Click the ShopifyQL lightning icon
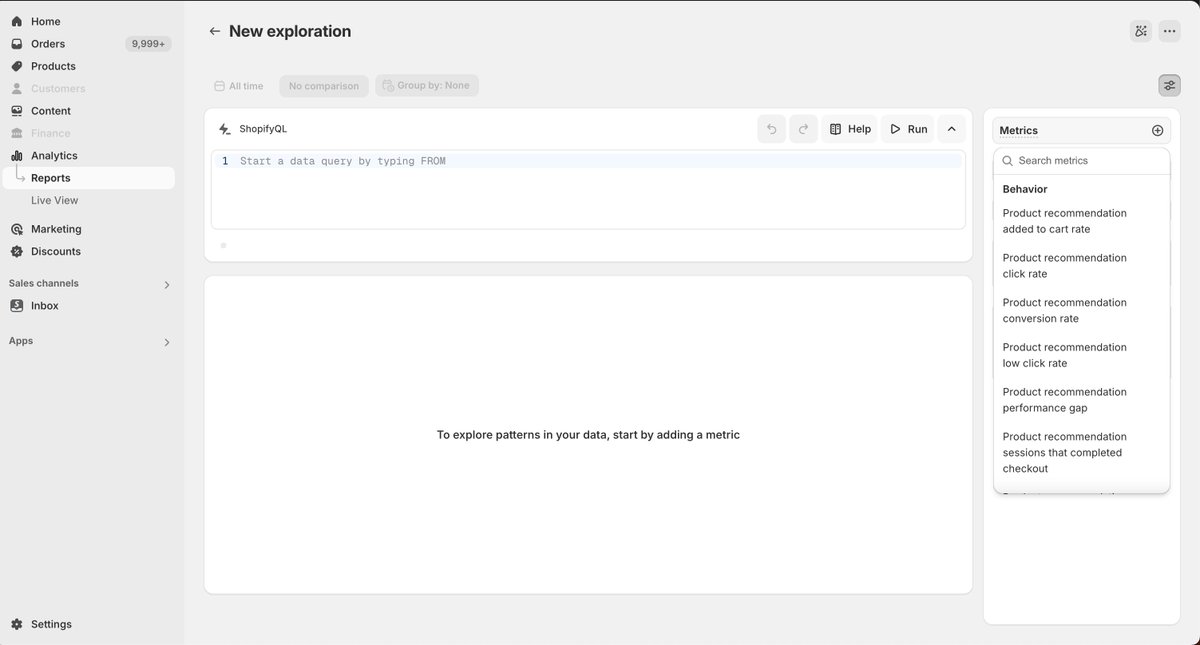The width and height of the screenshot is (1200, 645). click(x=224, y=129)
